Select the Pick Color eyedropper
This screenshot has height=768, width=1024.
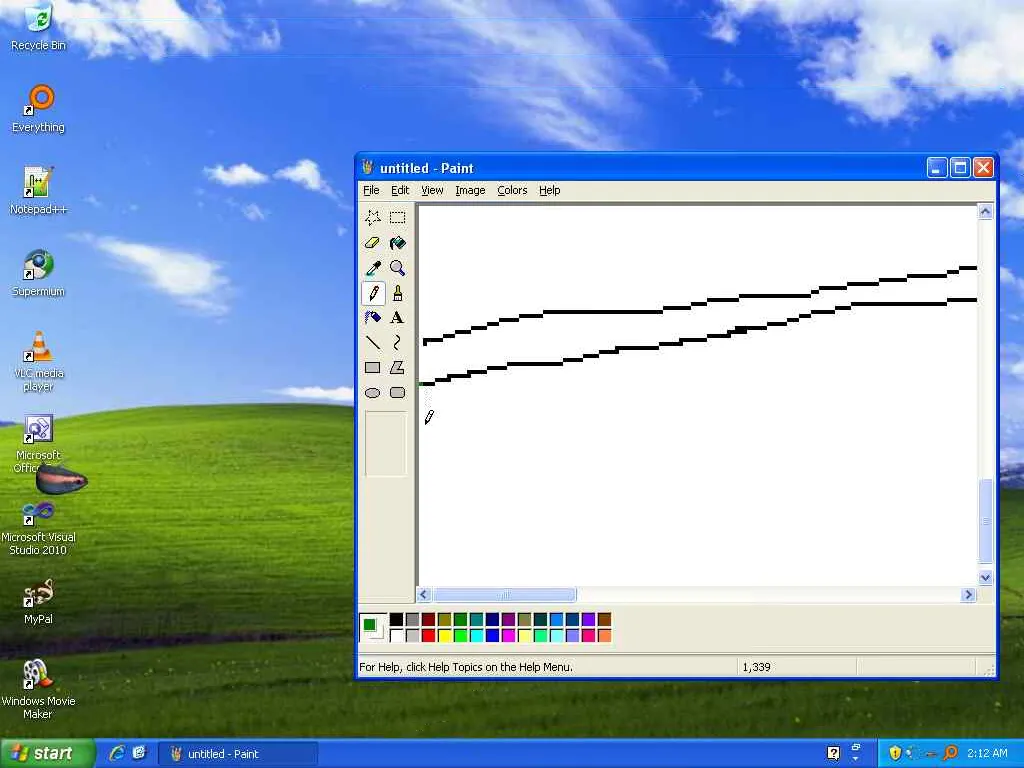click(373, 268)
